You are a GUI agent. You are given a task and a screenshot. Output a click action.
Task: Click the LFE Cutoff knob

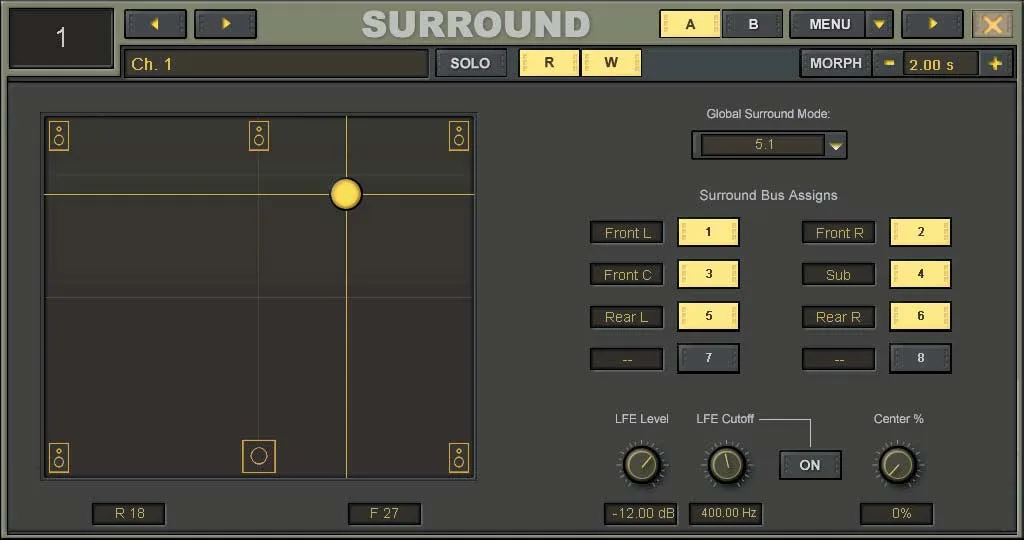tap(726, 465)
